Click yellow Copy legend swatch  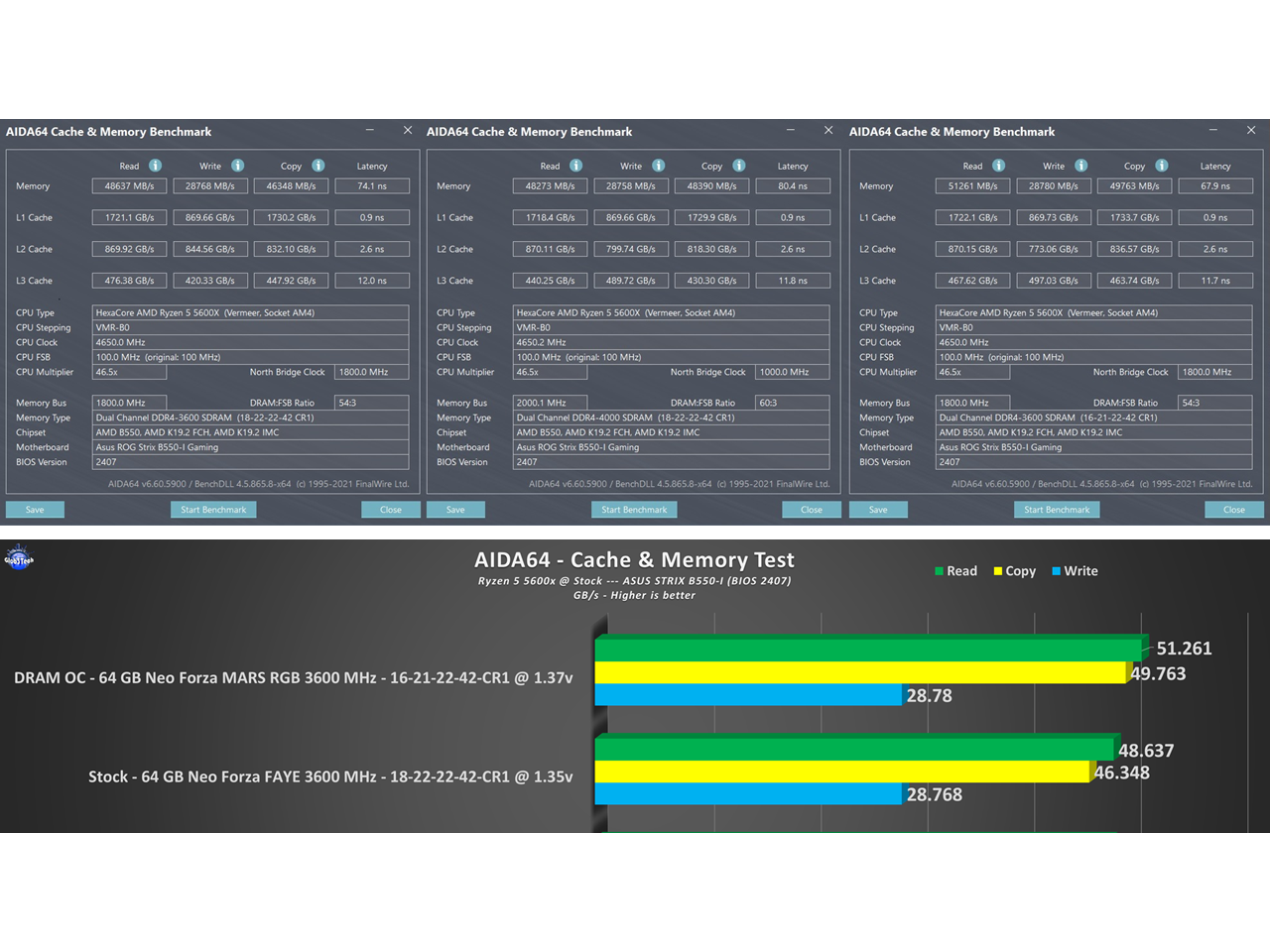pos(998,571)
